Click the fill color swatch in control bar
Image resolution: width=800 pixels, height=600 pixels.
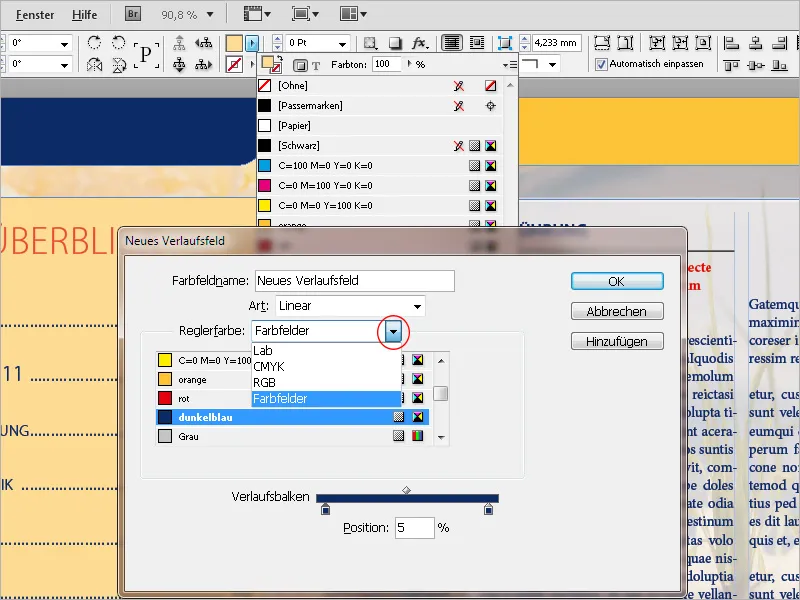coord(234,43)
